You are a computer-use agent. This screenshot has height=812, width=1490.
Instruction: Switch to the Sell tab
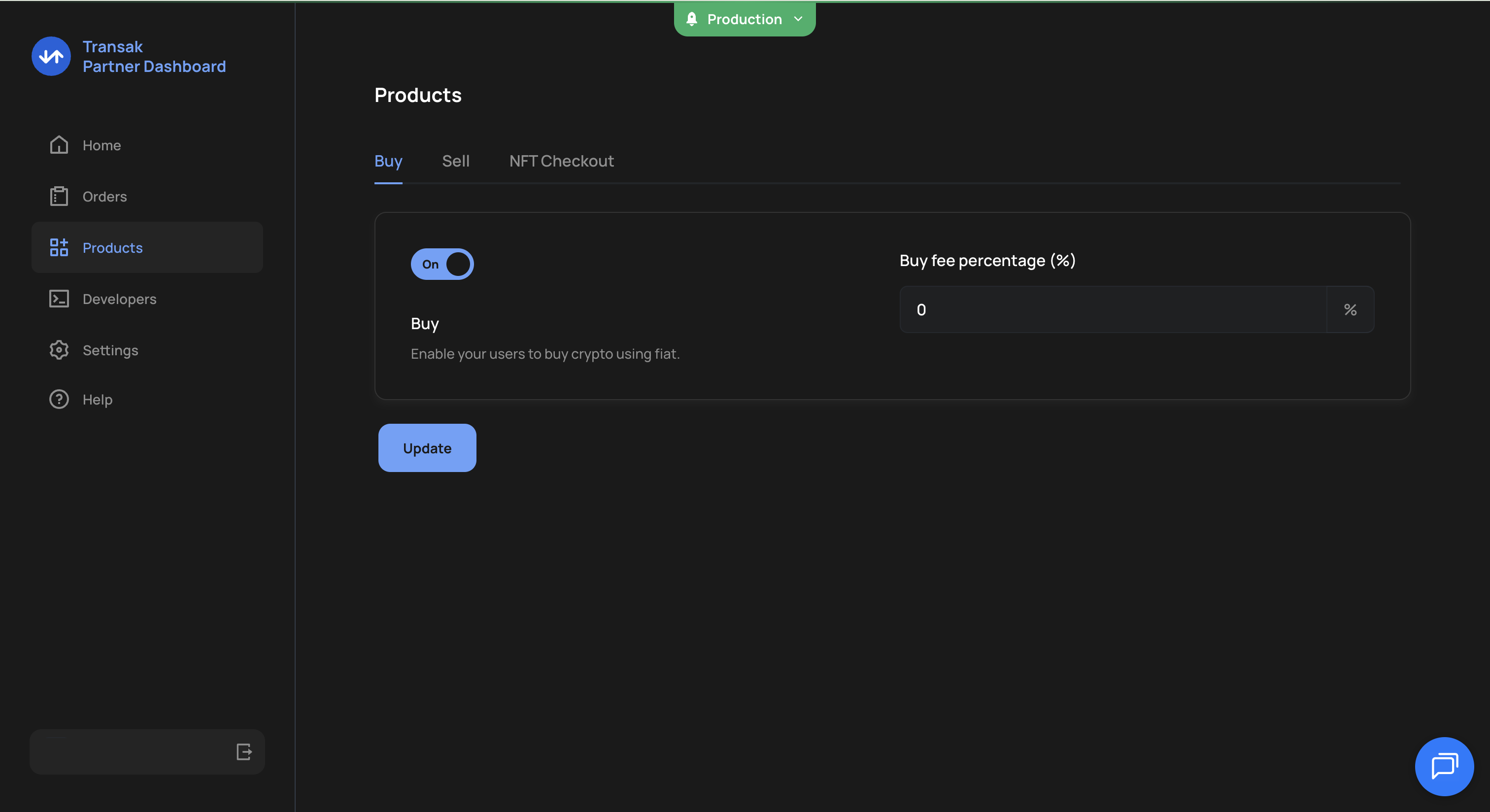point(456,161)
